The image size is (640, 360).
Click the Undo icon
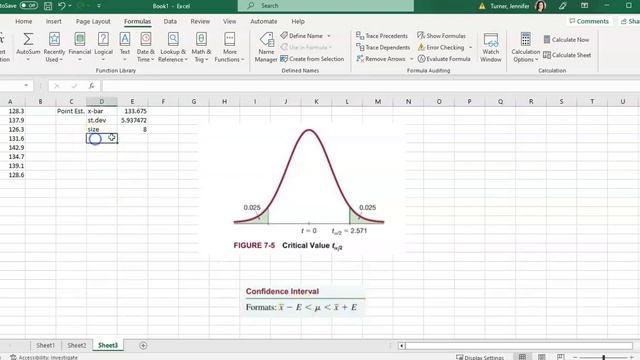[x=62, y=6]
